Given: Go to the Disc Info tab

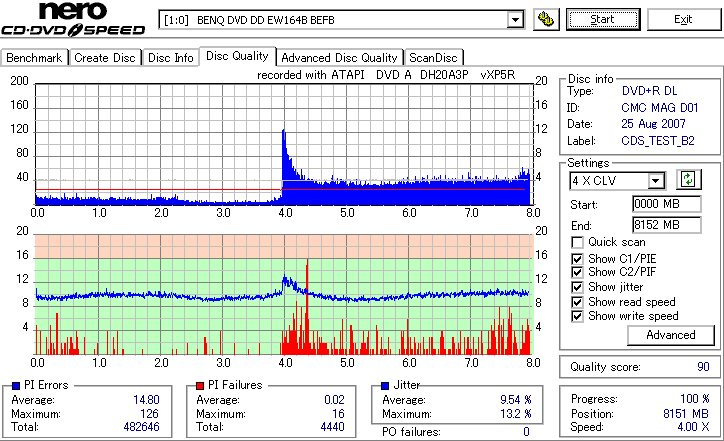Looking at the screenshot, I should click(170, 58).
